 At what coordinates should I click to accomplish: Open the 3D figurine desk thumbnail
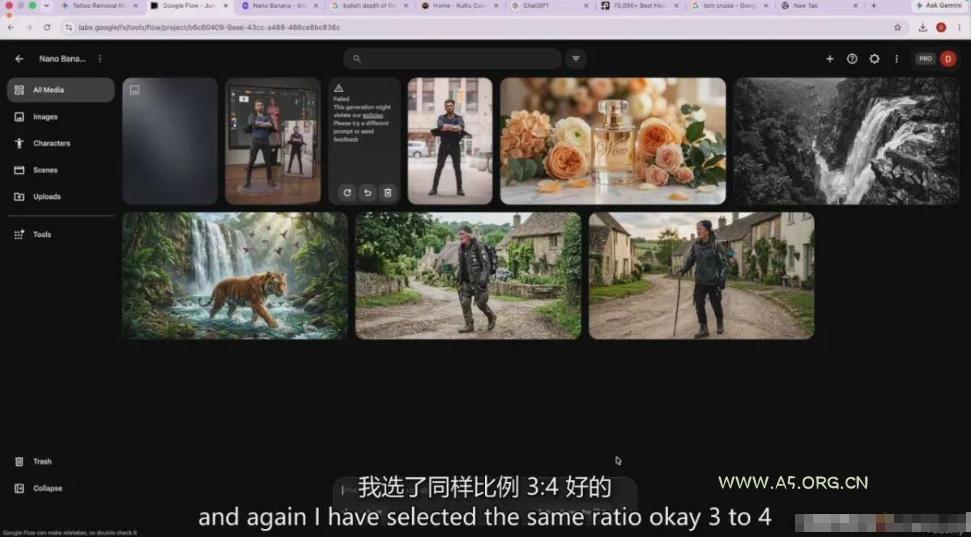(x=273, y=141)
